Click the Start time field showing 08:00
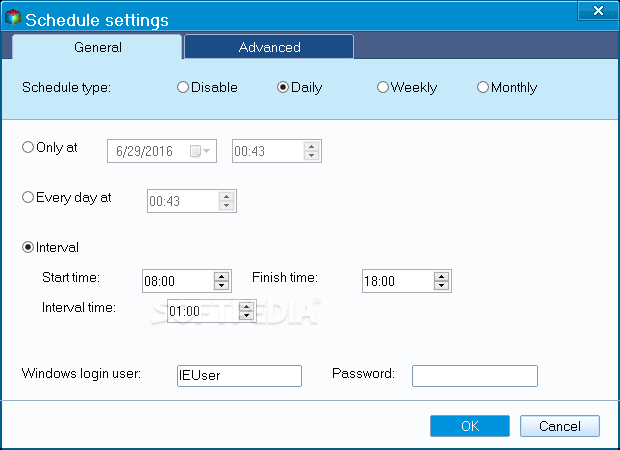Viewport: 620px width, 450px height. coord(178,281)
